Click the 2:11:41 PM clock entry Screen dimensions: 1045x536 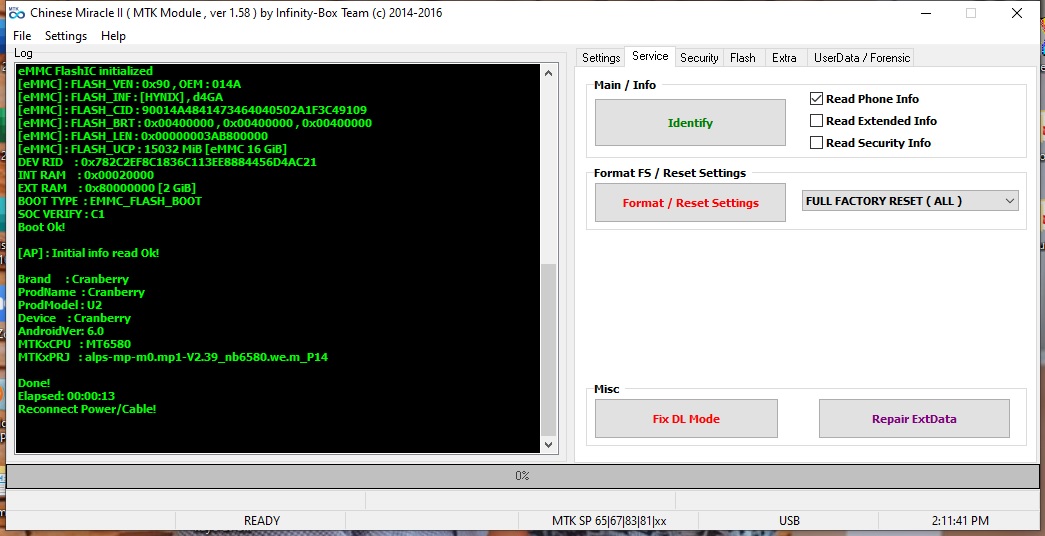(960, 521)
